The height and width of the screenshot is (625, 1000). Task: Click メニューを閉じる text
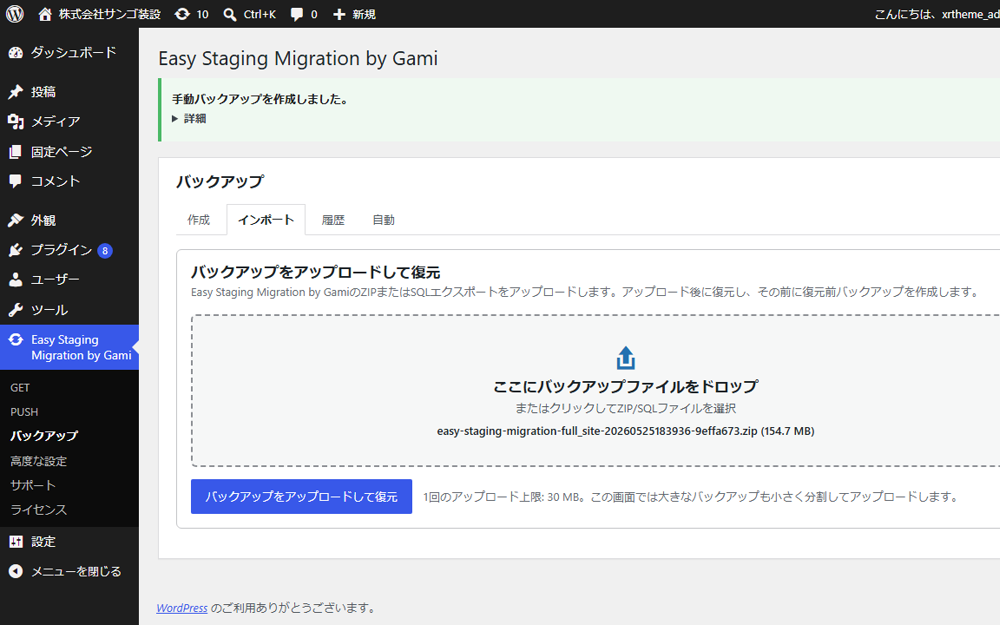tap(77, 571)
